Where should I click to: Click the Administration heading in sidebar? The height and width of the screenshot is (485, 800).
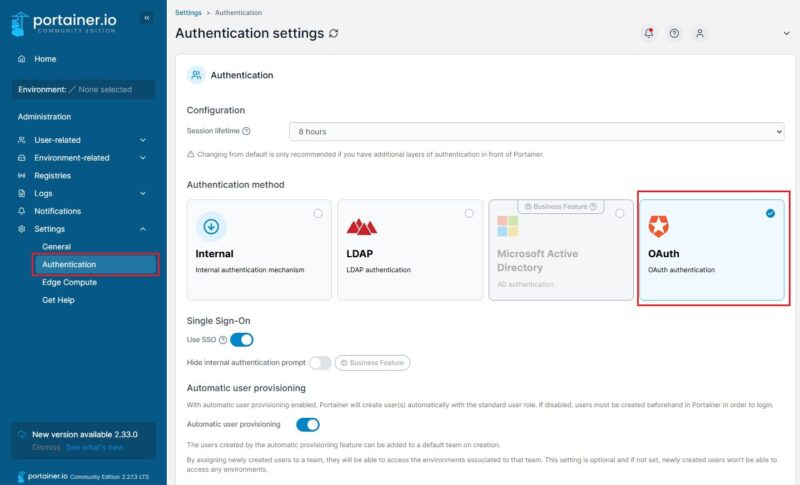coord(44,116)
